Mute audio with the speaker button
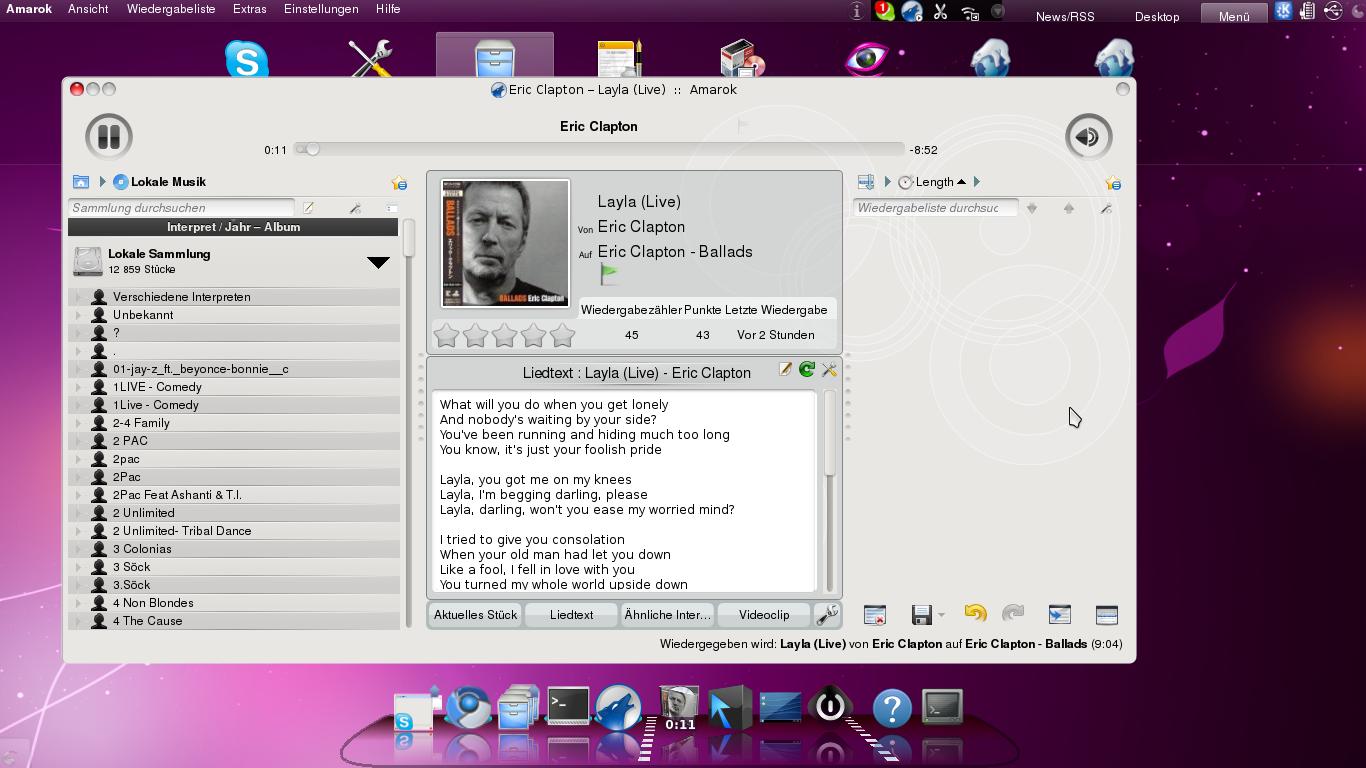This screenshot has width=1366, height=768. [x=1089, y=137]
